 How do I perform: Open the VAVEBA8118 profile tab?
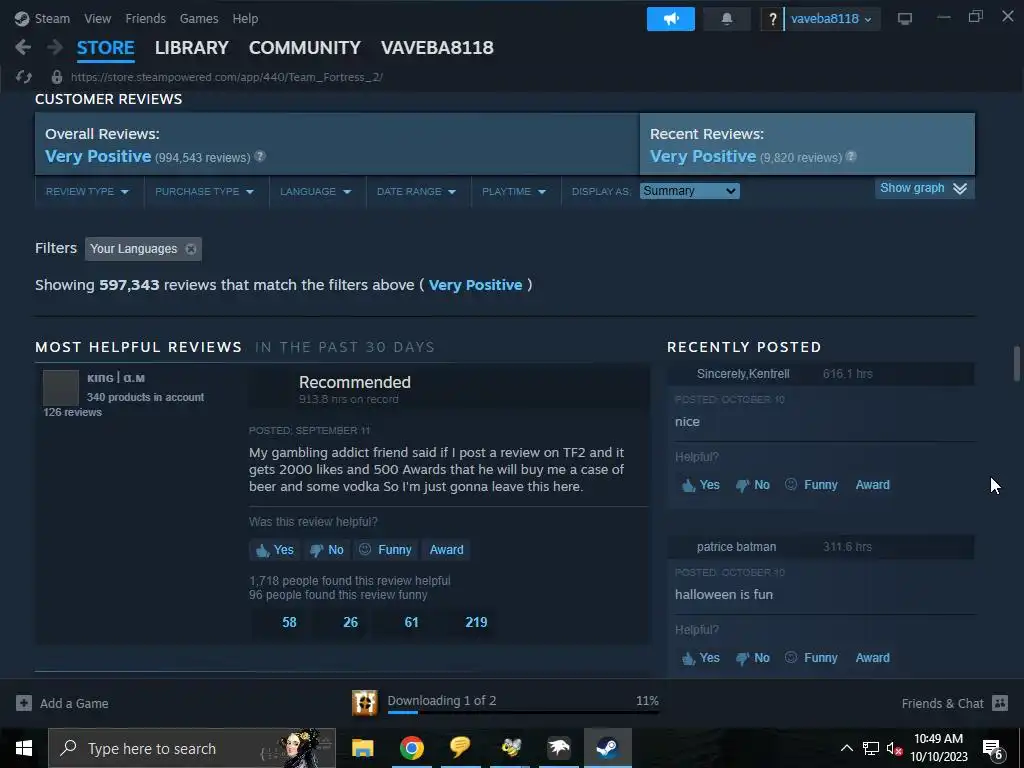[438, 48]
